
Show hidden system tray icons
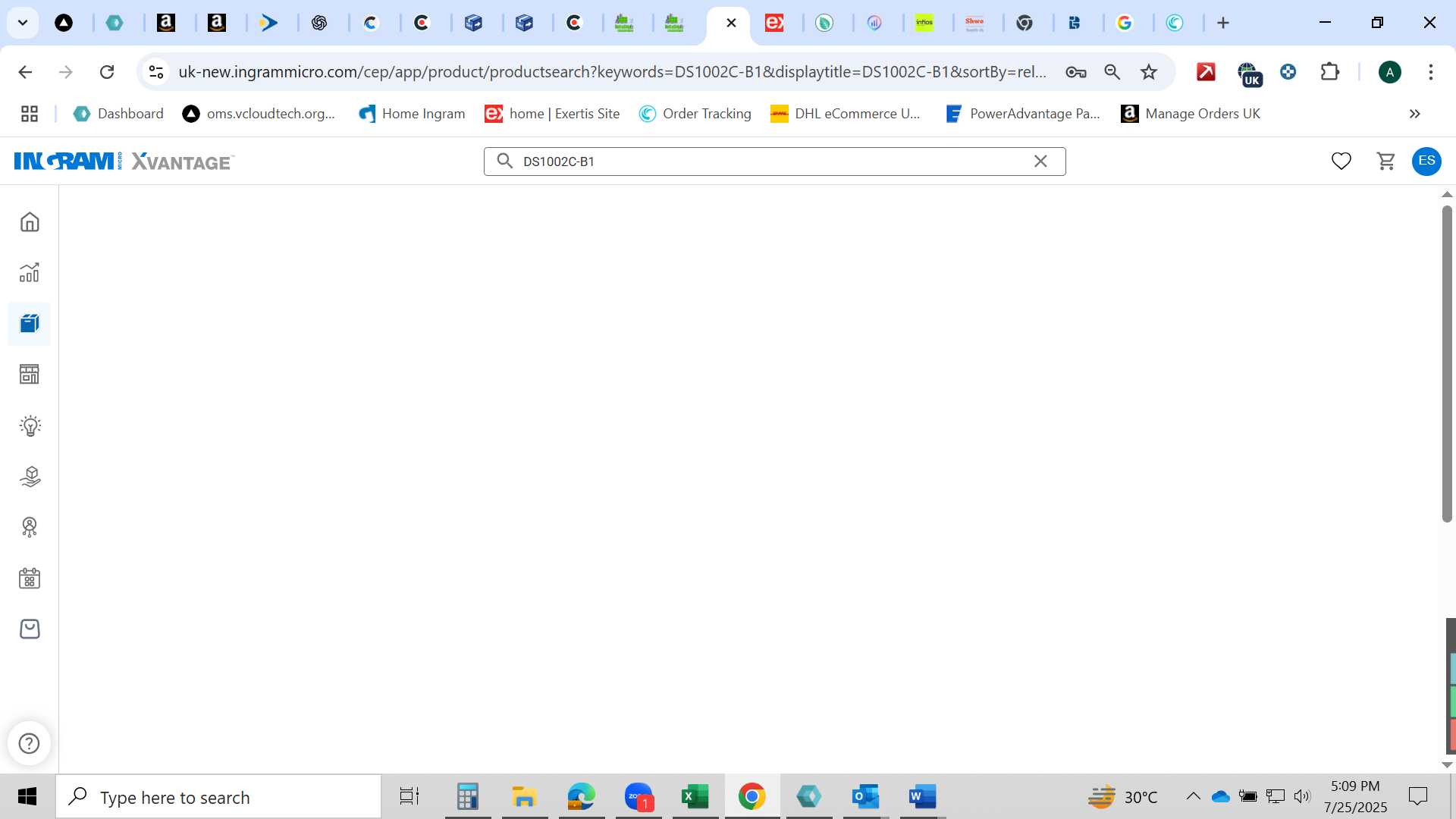click(1193, 796)
